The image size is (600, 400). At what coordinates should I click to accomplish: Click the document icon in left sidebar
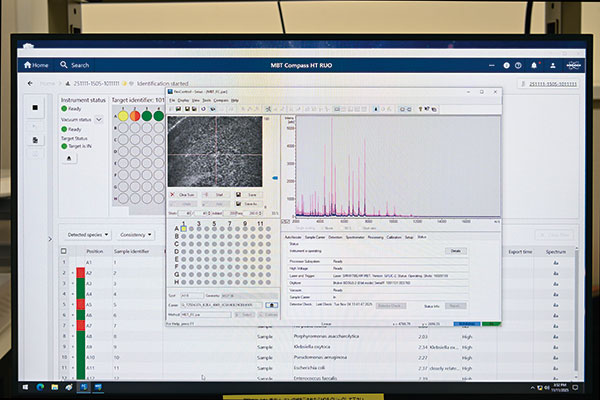[37, 141]
